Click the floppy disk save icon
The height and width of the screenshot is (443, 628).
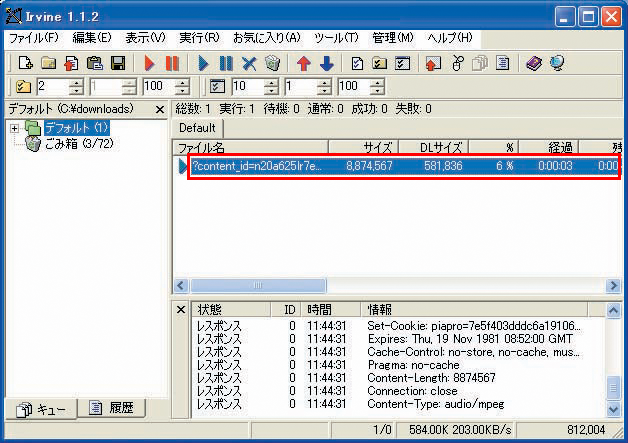[118, 63]
